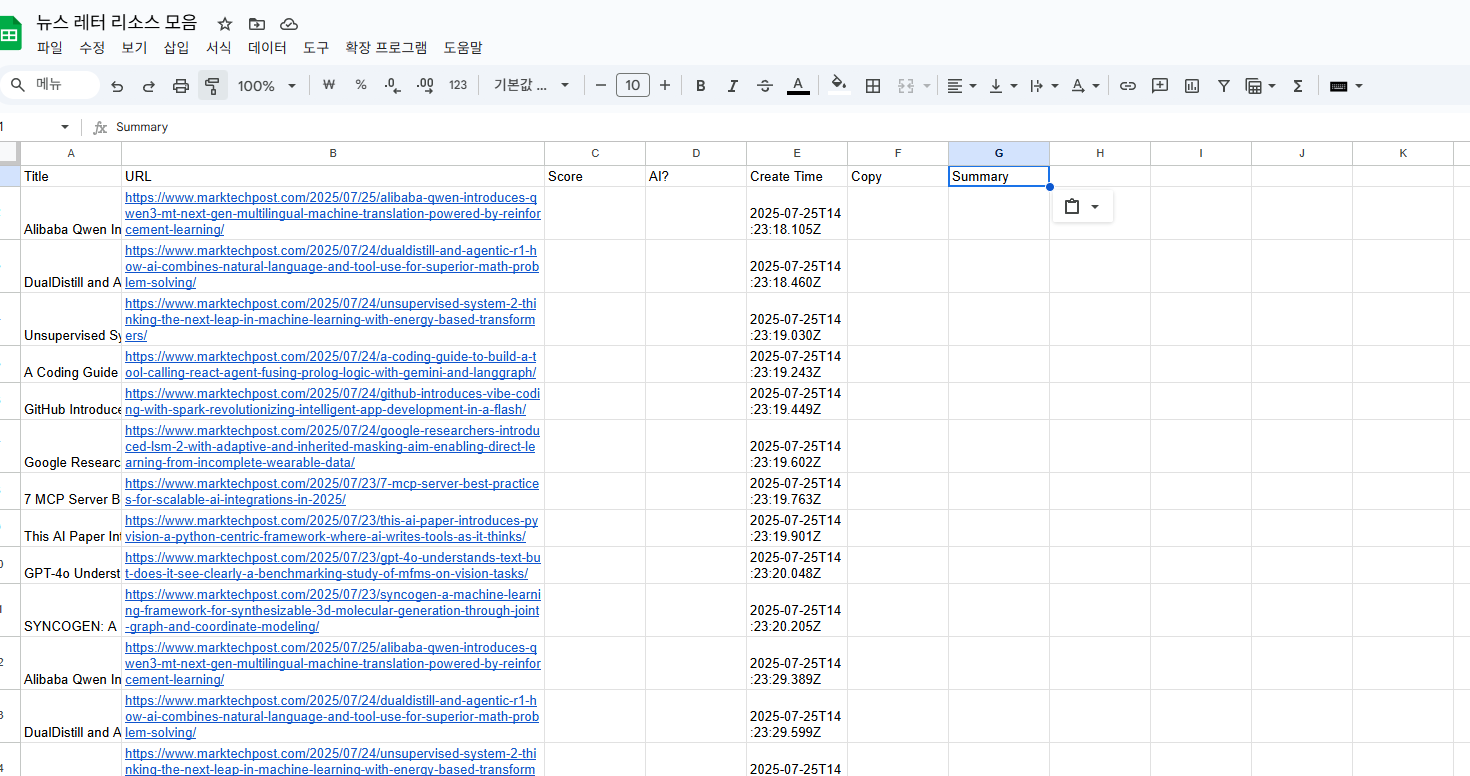Toggle italic formatting
This screenshot has height=776, width=1470.
[733, 86]
